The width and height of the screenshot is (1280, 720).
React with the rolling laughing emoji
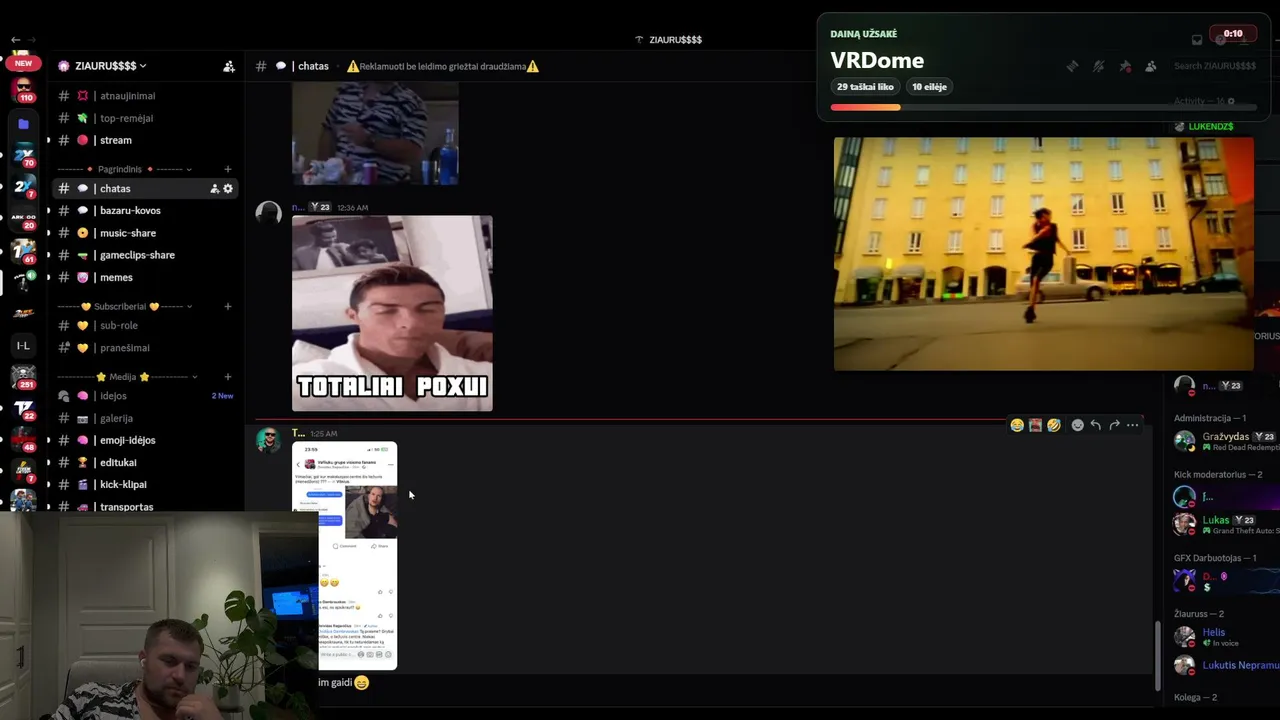[1054, 425]
